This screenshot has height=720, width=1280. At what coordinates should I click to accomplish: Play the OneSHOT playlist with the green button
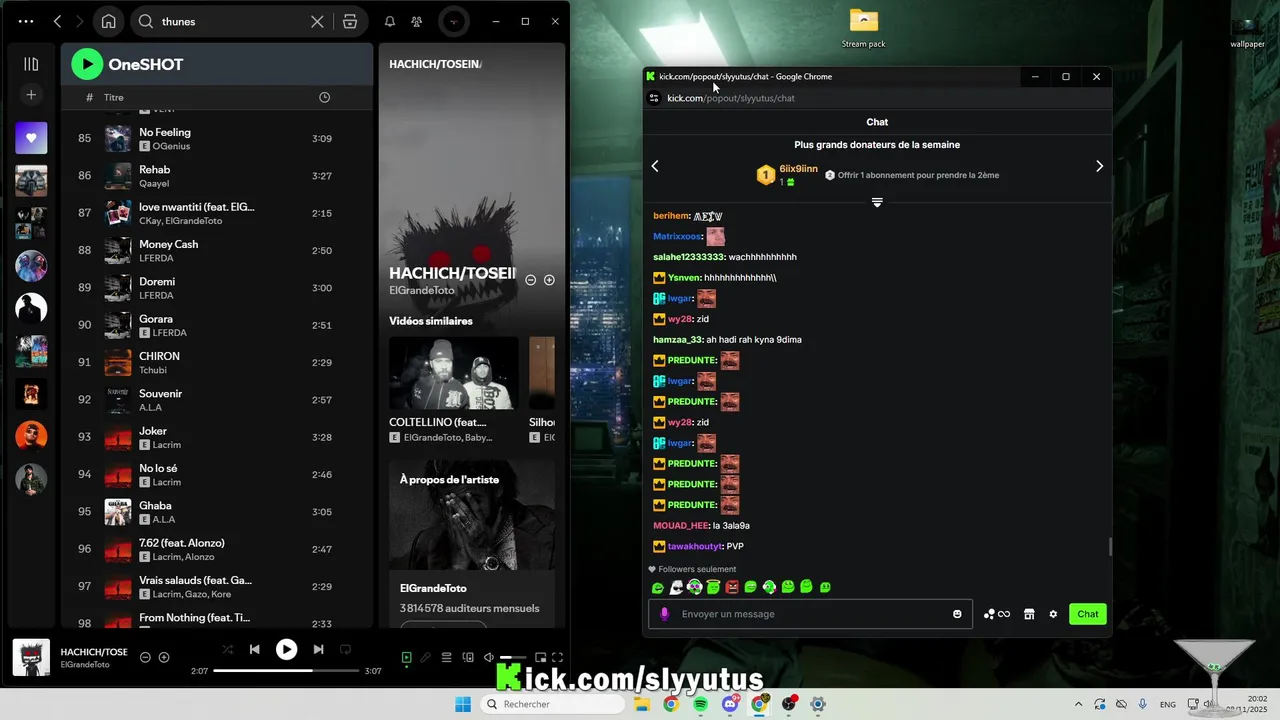87,64
